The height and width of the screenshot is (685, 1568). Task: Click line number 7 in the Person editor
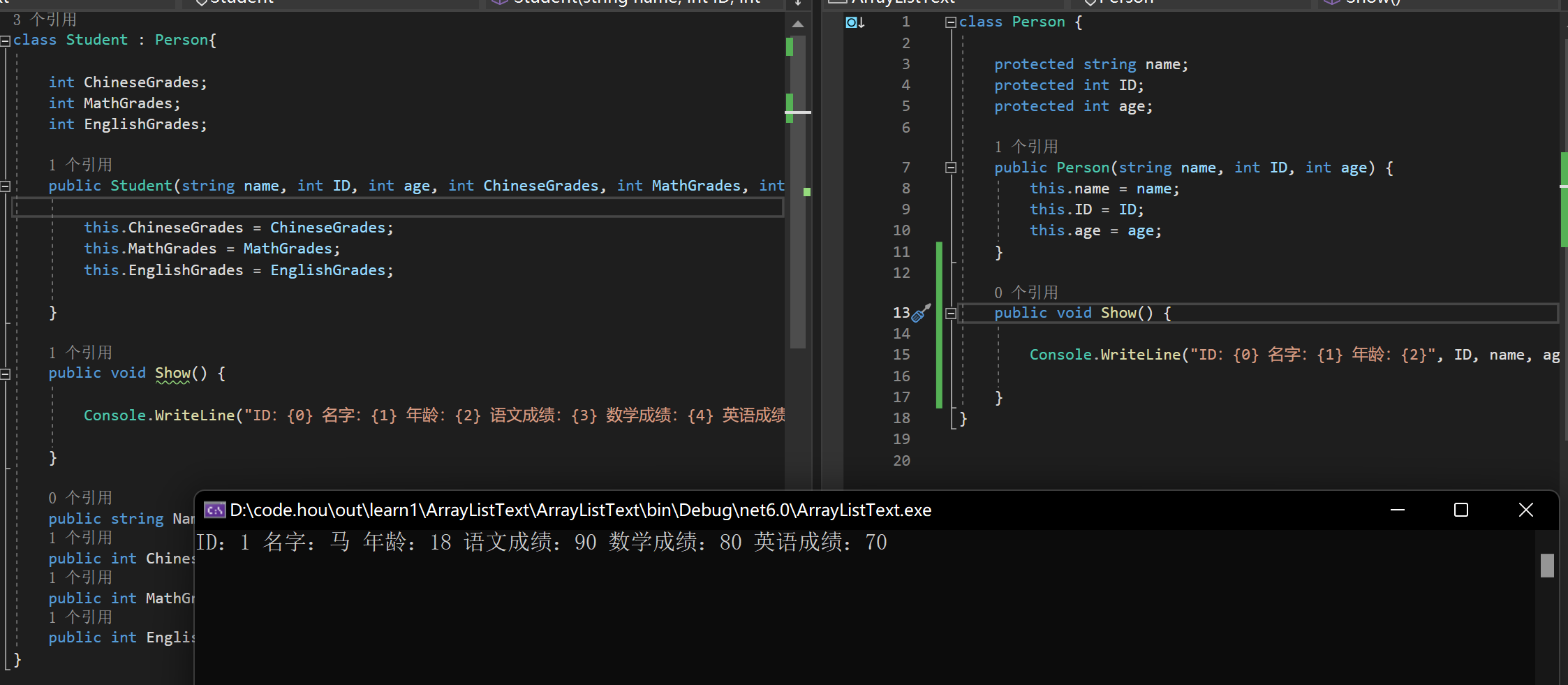point(905,168)
